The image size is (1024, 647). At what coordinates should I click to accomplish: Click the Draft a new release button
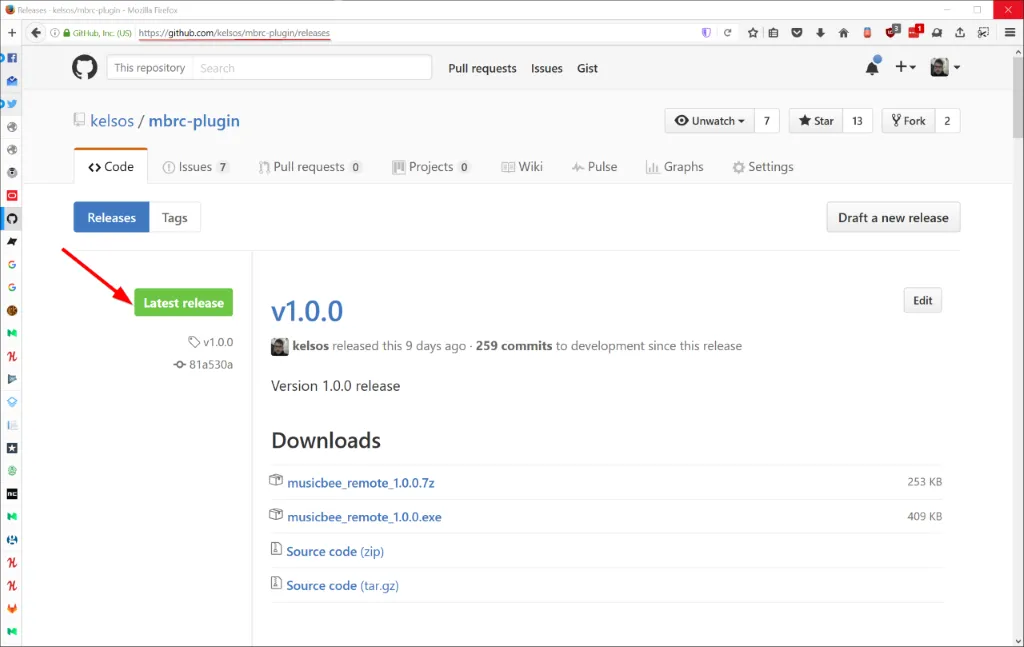point(893,217)
